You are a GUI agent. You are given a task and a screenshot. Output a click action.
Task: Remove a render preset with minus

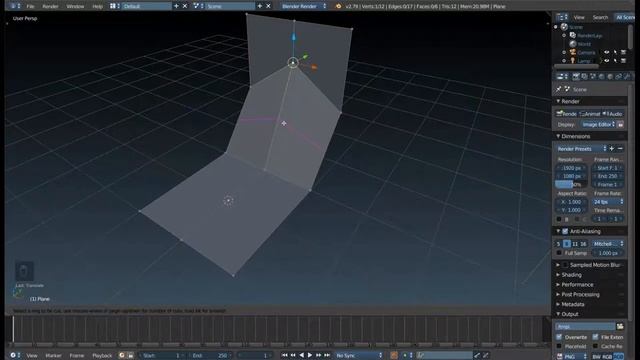coord(620,149)
